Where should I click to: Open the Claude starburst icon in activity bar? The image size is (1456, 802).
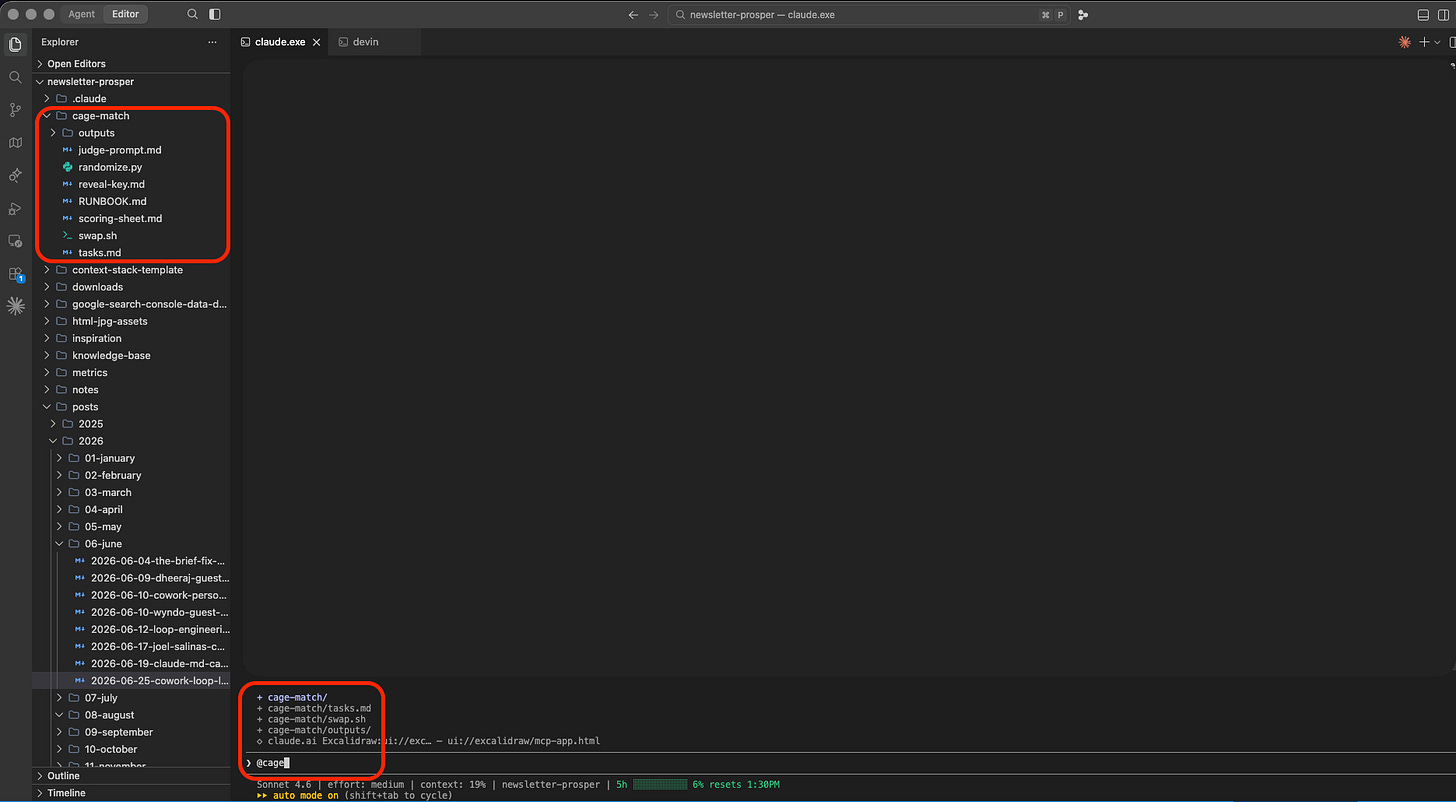(15, 307)
